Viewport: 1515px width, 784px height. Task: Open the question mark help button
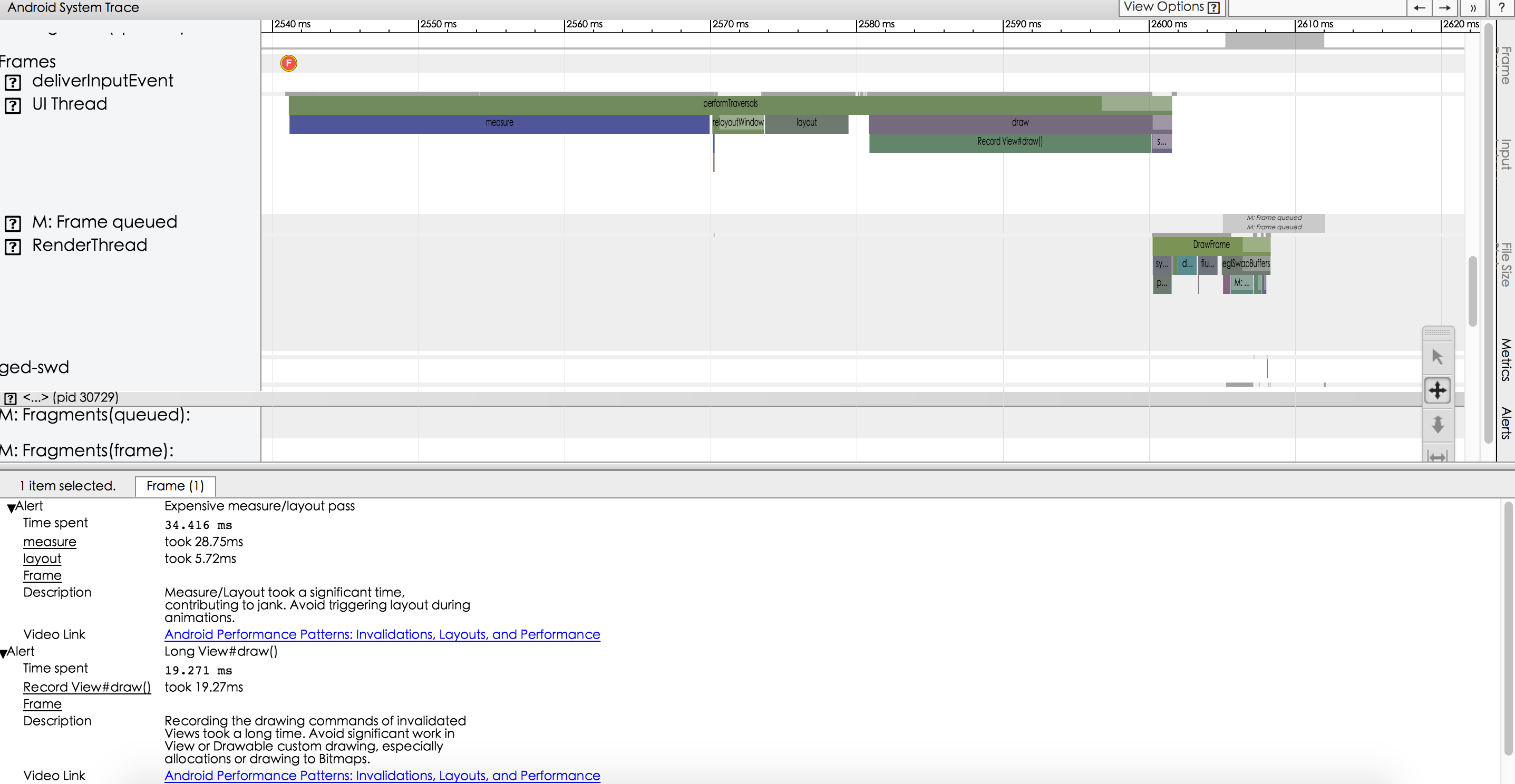tap(1501, 8)
